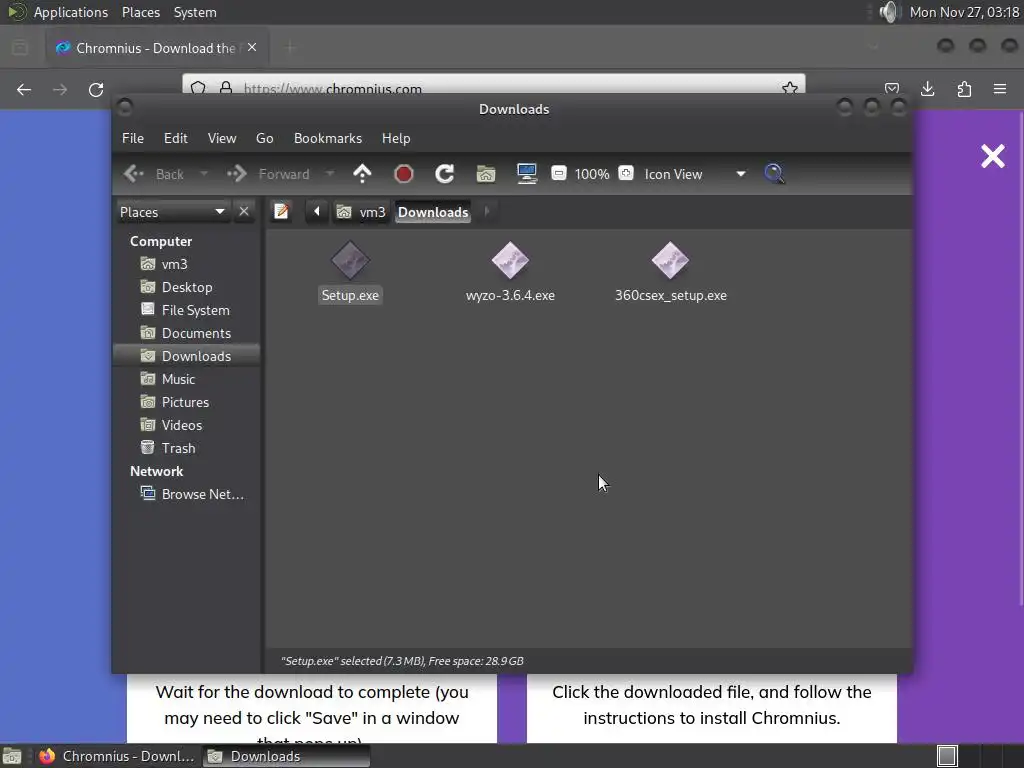Viewport: 1024px width, 768px height.
Task: Click the volume speaker icon in the panel
Action: [889, 12]
